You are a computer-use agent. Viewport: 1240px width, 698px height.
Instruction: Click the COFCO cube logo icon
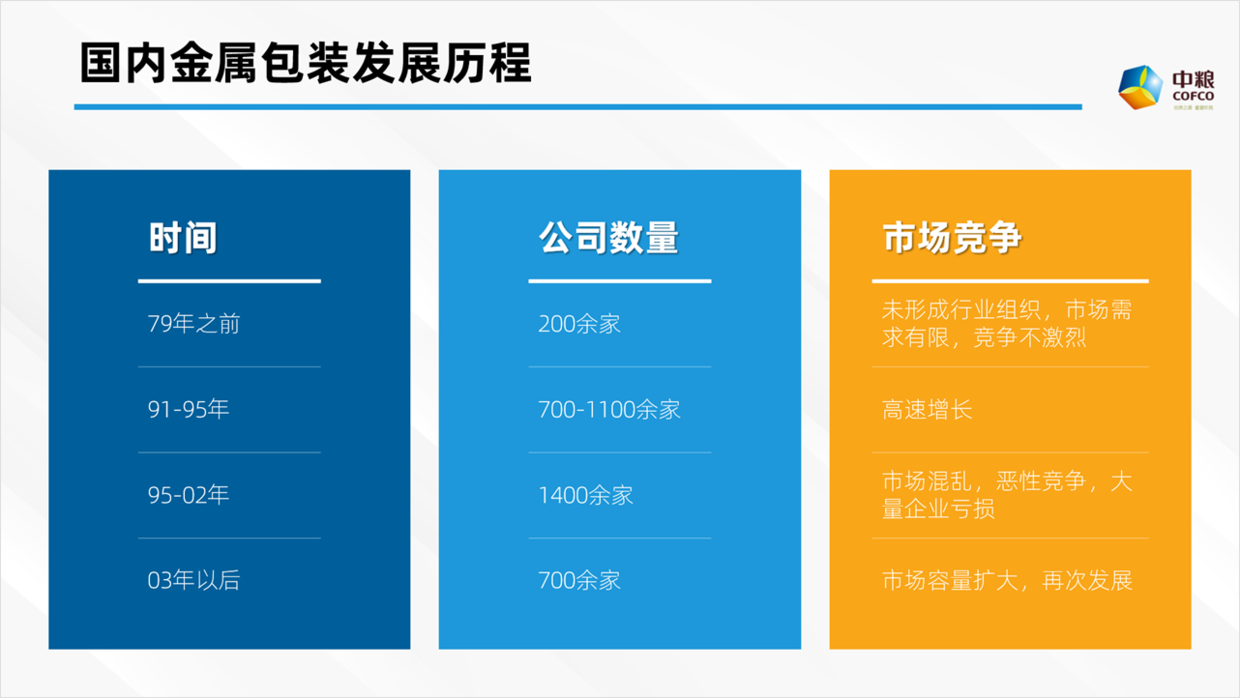pos(1140,87)
